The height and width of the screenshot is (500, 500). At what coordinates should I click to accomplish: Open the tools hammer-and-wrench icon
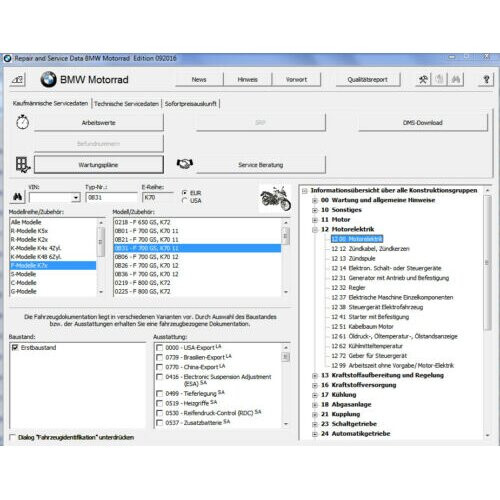point(423,79)
